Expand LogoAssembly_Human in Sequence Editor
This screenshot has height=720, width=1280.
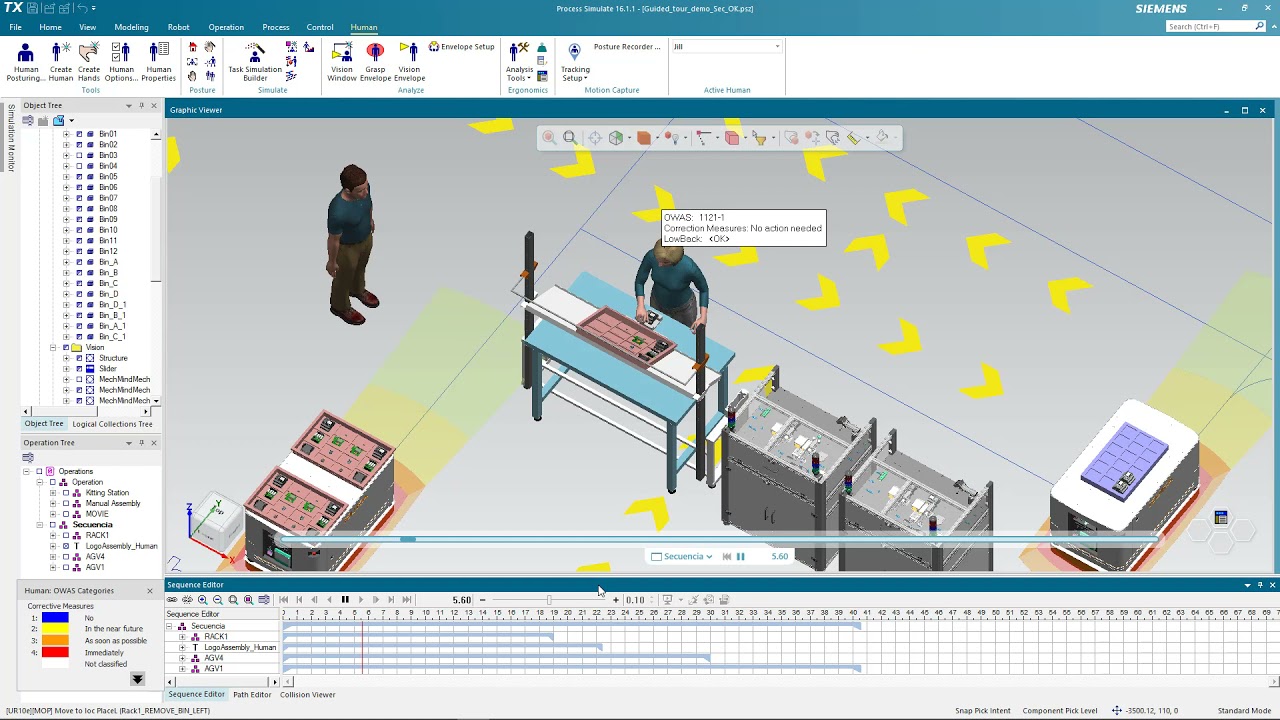(x=182, y=648)
